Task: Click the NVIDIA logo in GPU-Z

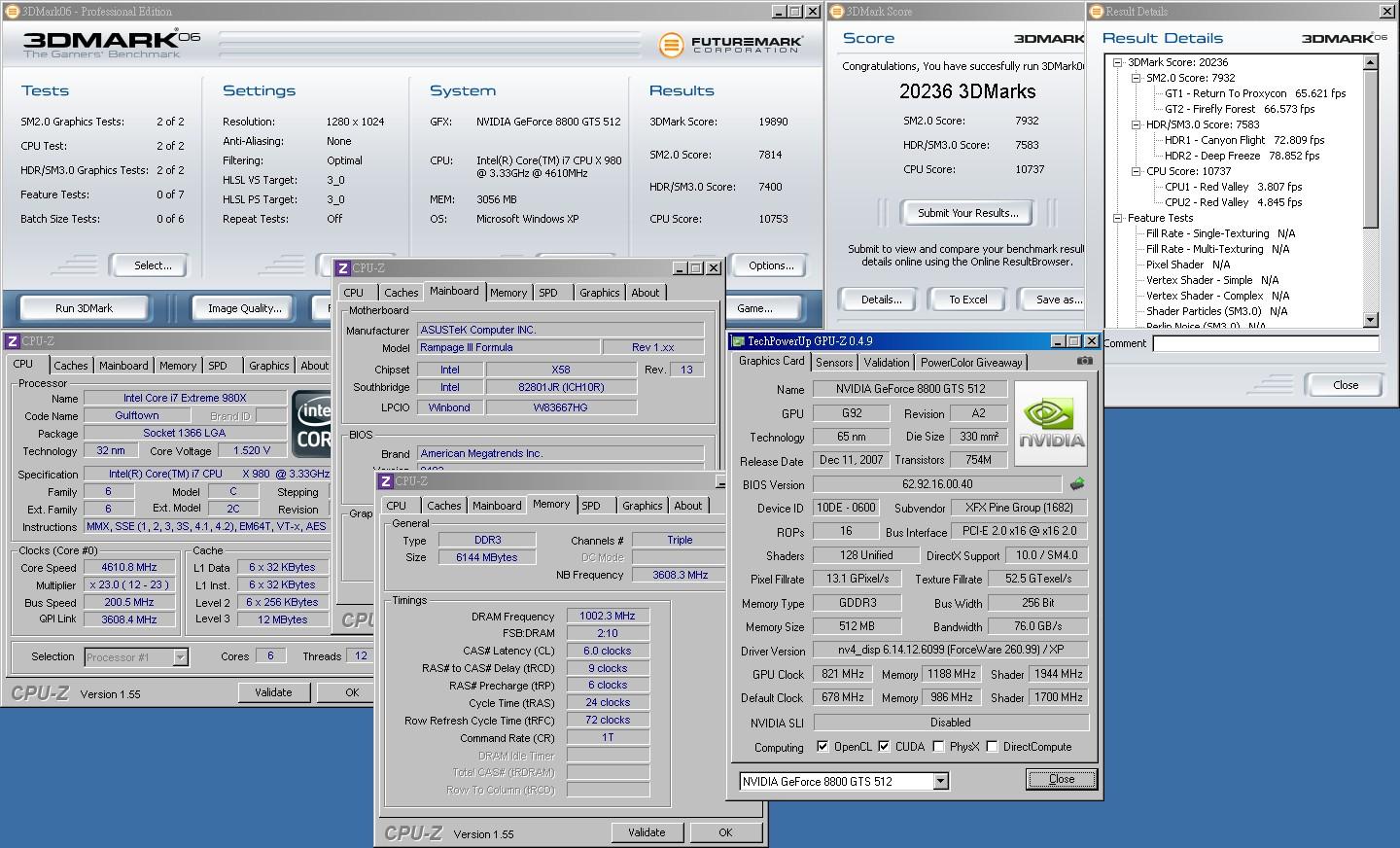Action: 1051,422
